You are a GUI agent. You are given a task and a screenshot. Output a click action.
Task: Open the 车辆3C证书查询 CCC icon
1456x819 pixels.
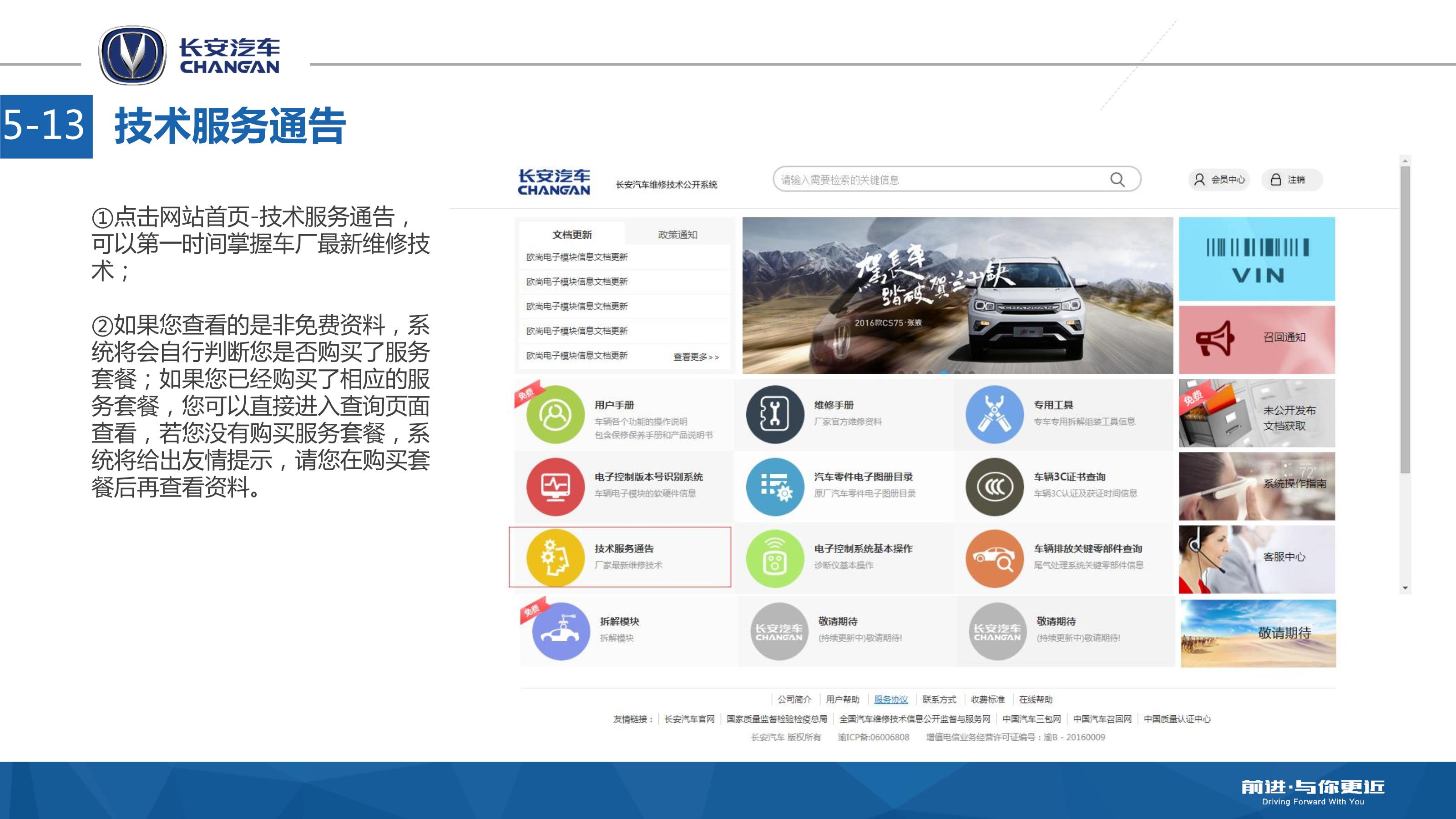[x=994, y=486]
